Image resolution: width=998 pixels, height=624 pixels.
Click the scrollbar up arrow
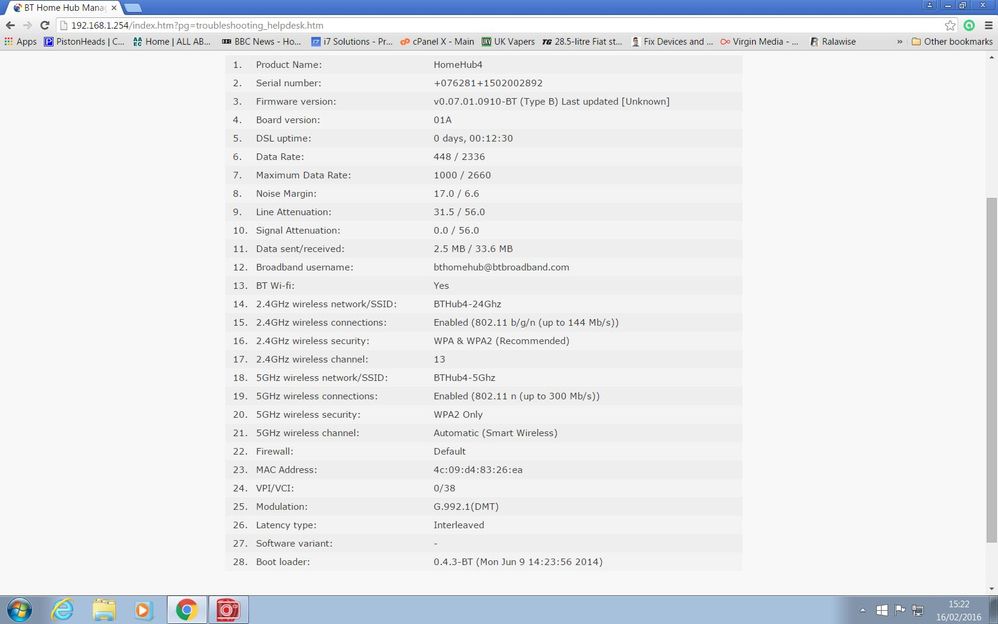tap(992, 57)
